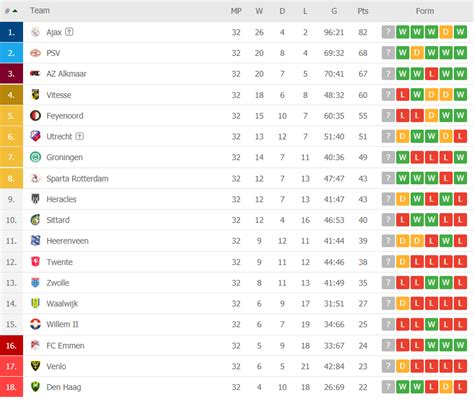
Task: Click FC Emmen's last green W form badge
Action: point(460,345)
